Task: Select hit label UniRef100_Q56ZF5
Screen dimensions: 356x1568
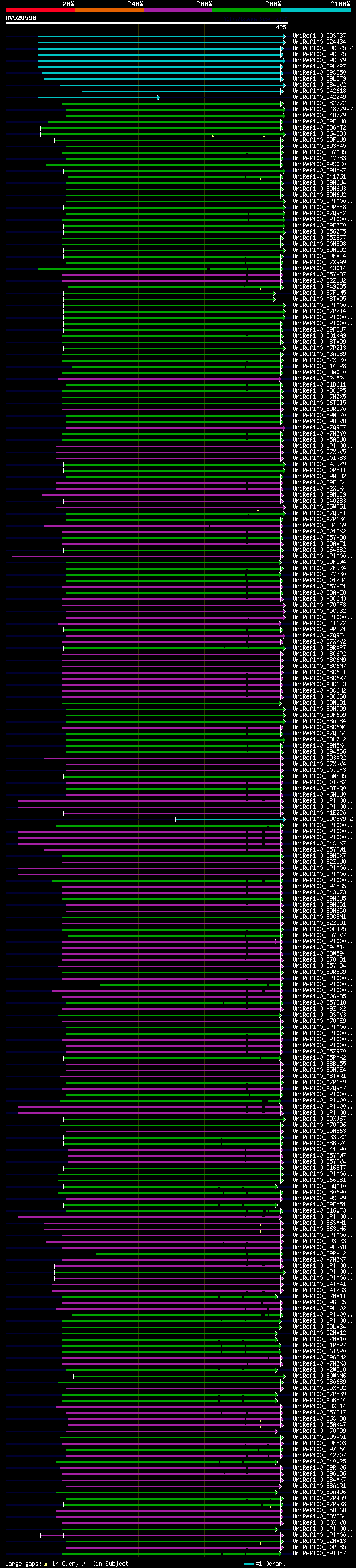Action: point(319,232)
